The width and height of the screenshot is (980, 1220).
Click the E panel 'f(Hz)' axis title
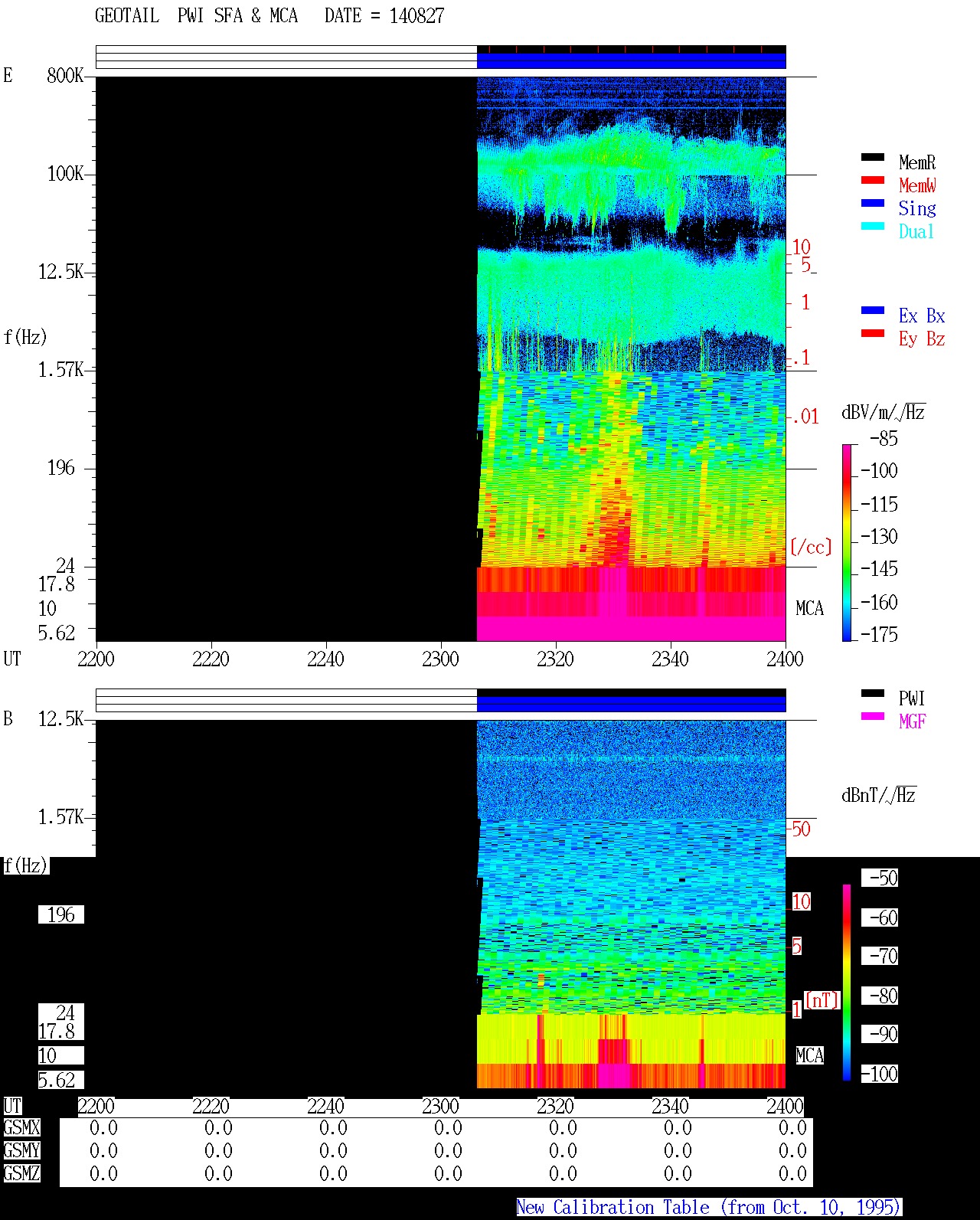coord(25,337)
